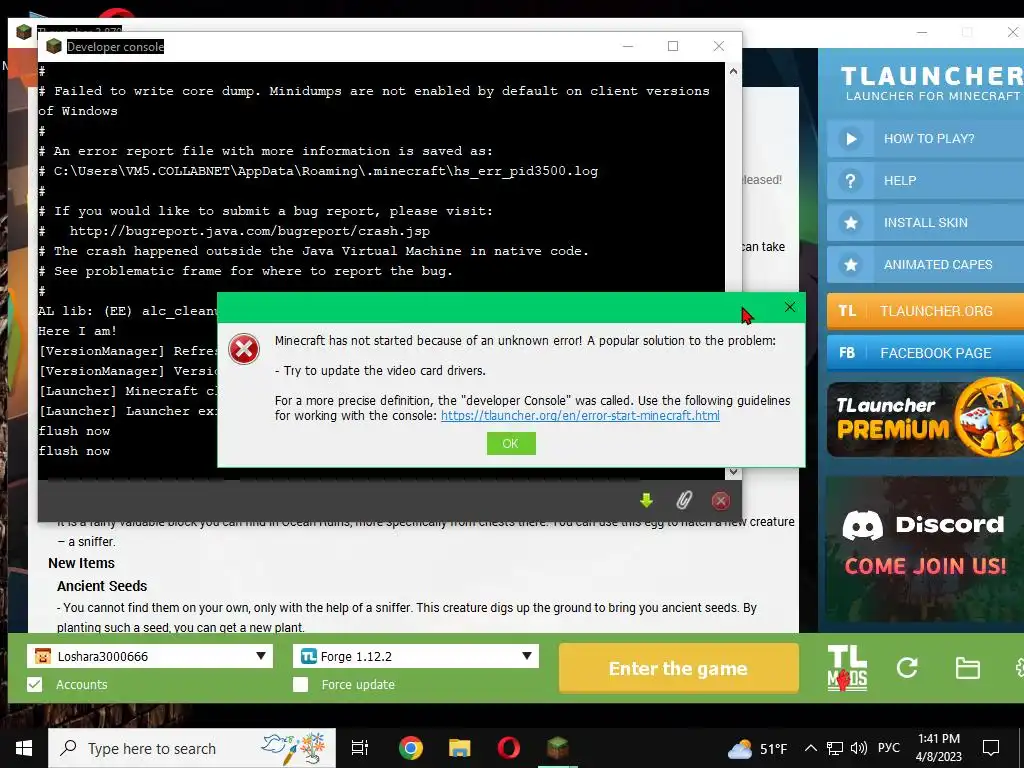Open the Discord Come Join Us banner
Screen dimensions: 1024x768
click(925, 550)
